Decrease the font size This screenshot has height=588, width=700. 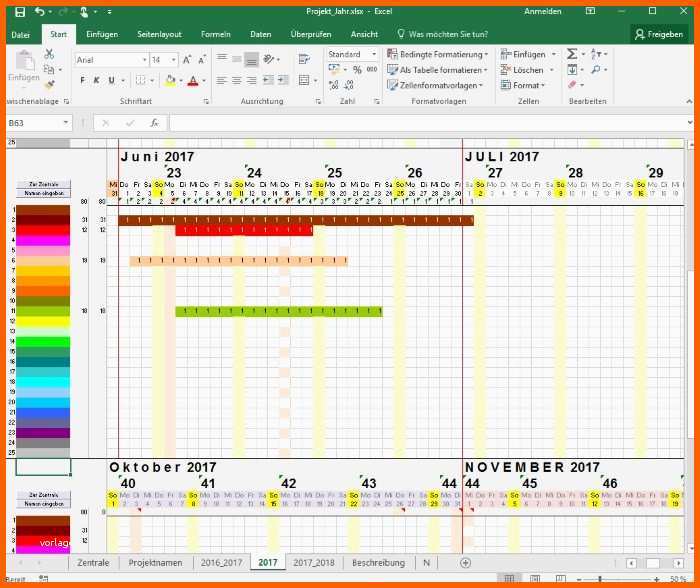tap(202, 59)
